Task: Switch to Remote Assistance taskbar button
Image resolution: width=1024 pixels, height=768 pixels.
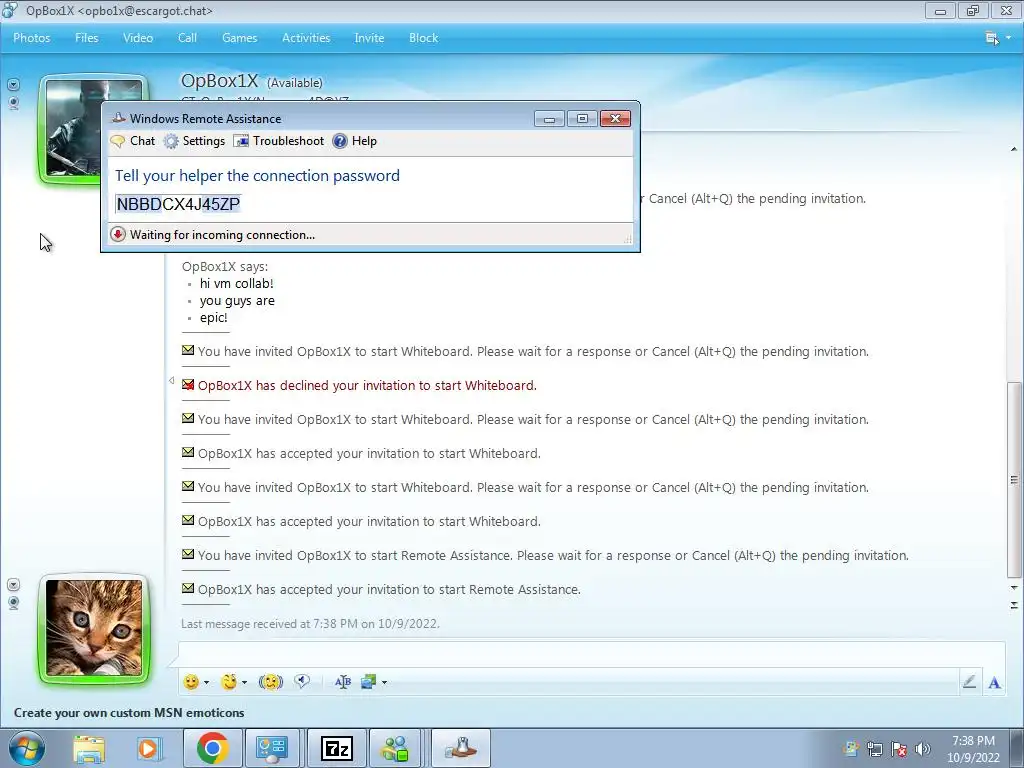Action: point(461,748)
